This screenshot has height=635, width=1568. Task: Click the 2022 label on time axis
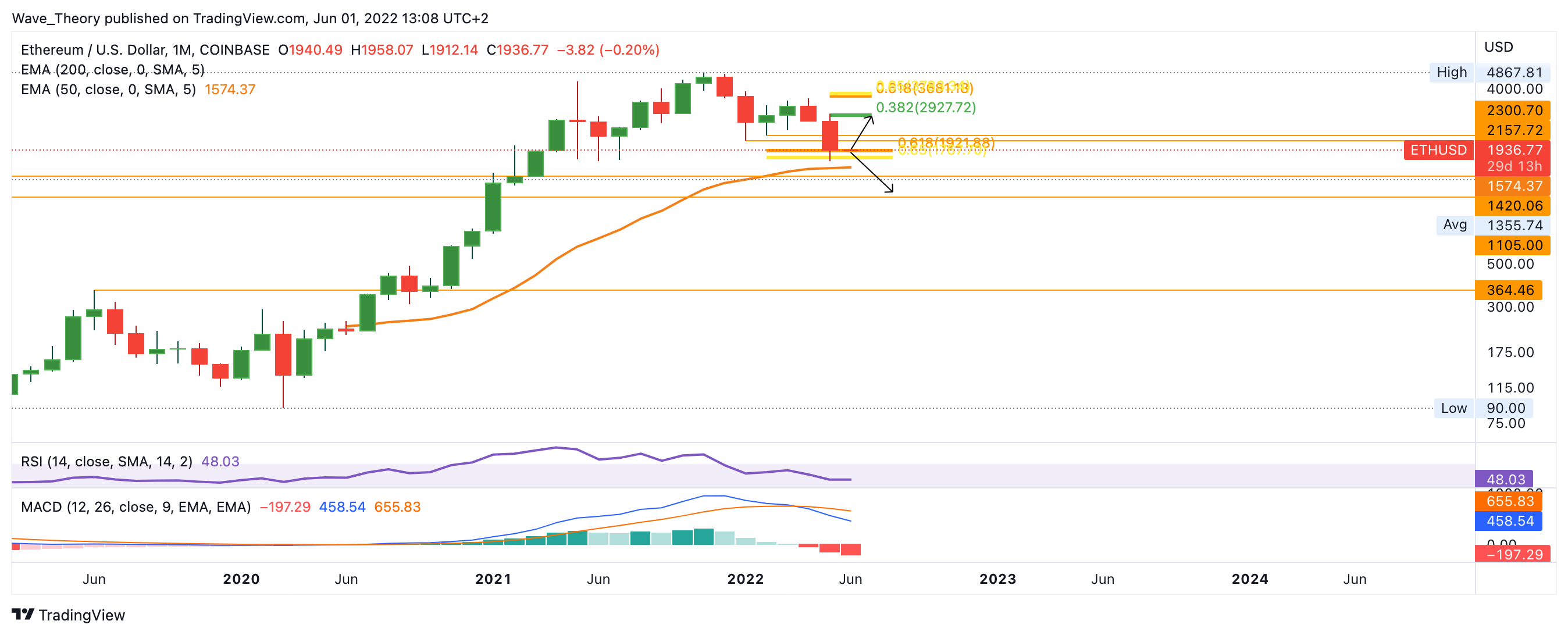745,579
